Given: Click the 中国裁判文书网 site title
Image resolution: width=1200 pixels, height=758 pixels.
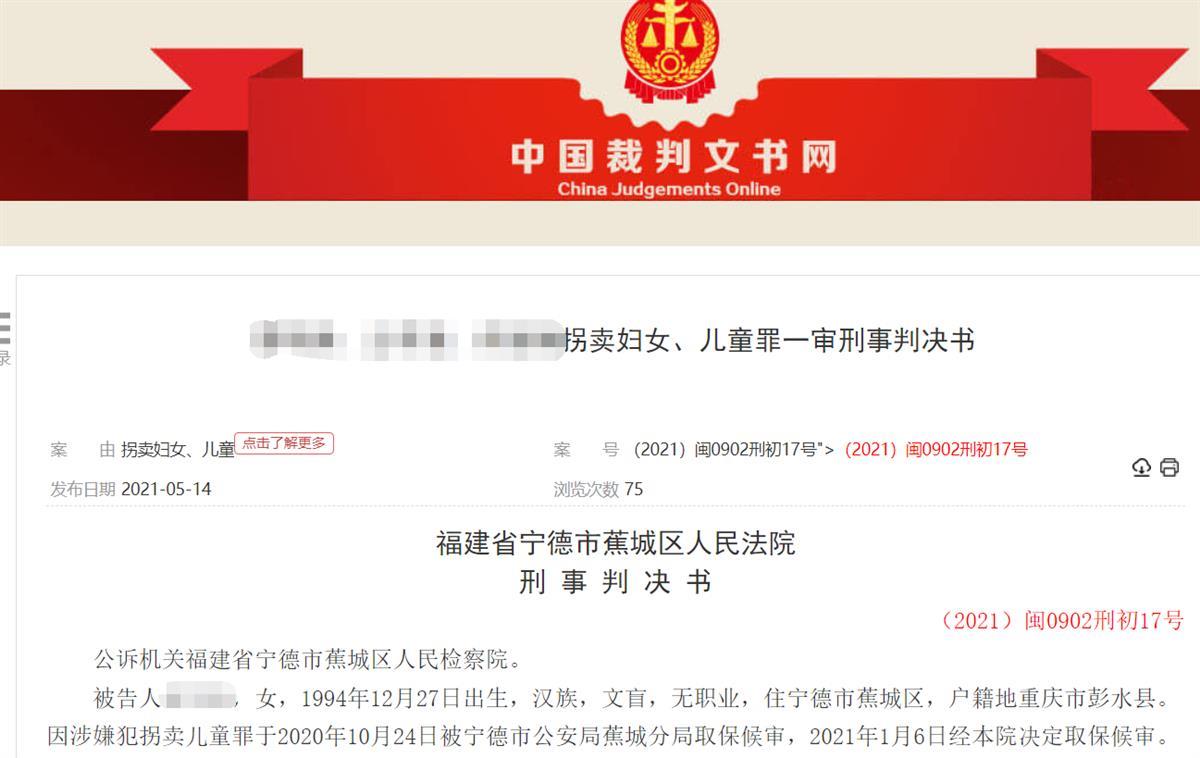Looking at the screenshot, I should [x=673, y=156].
